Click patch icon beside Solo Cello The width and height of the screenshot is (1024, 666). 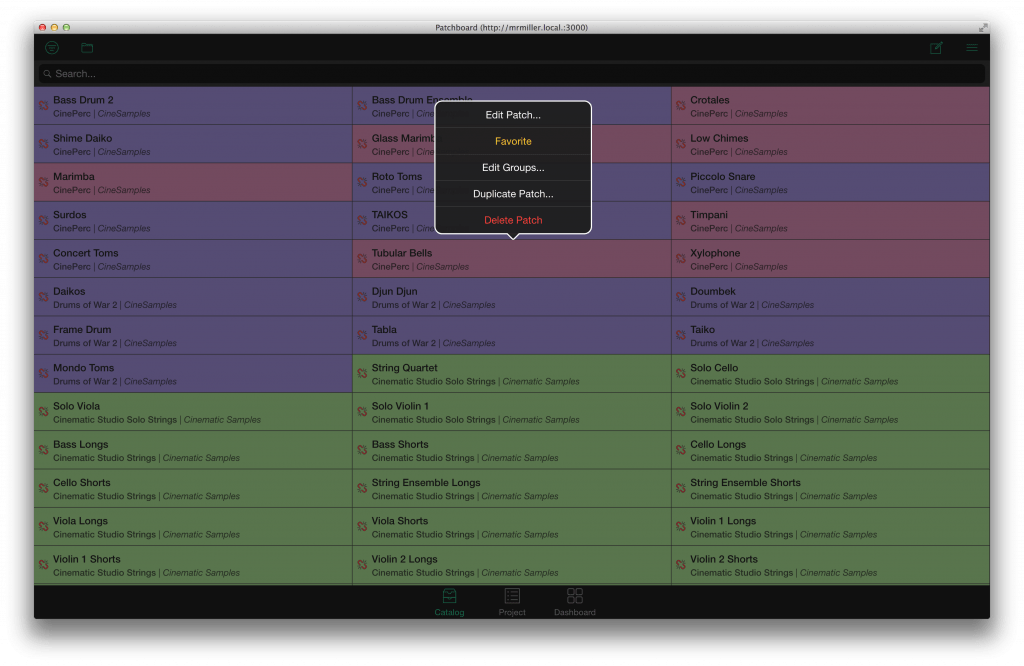(x=681, y=373)
